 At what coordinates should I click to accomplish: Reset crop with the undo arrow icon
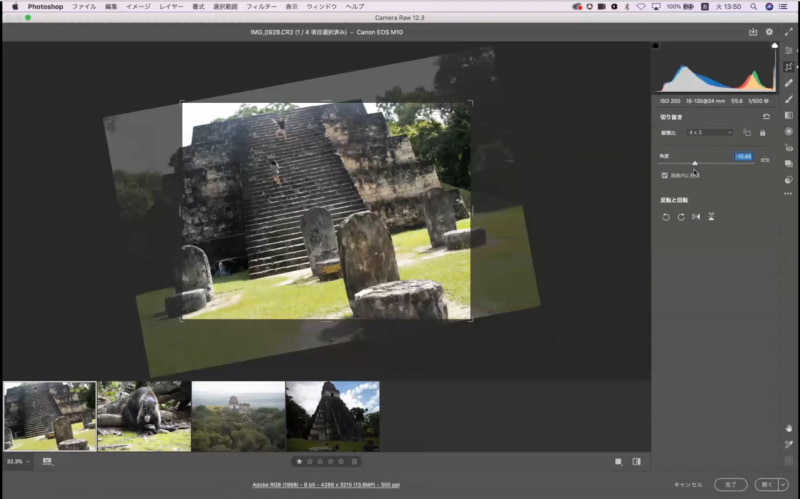click(x=765, y=116)
